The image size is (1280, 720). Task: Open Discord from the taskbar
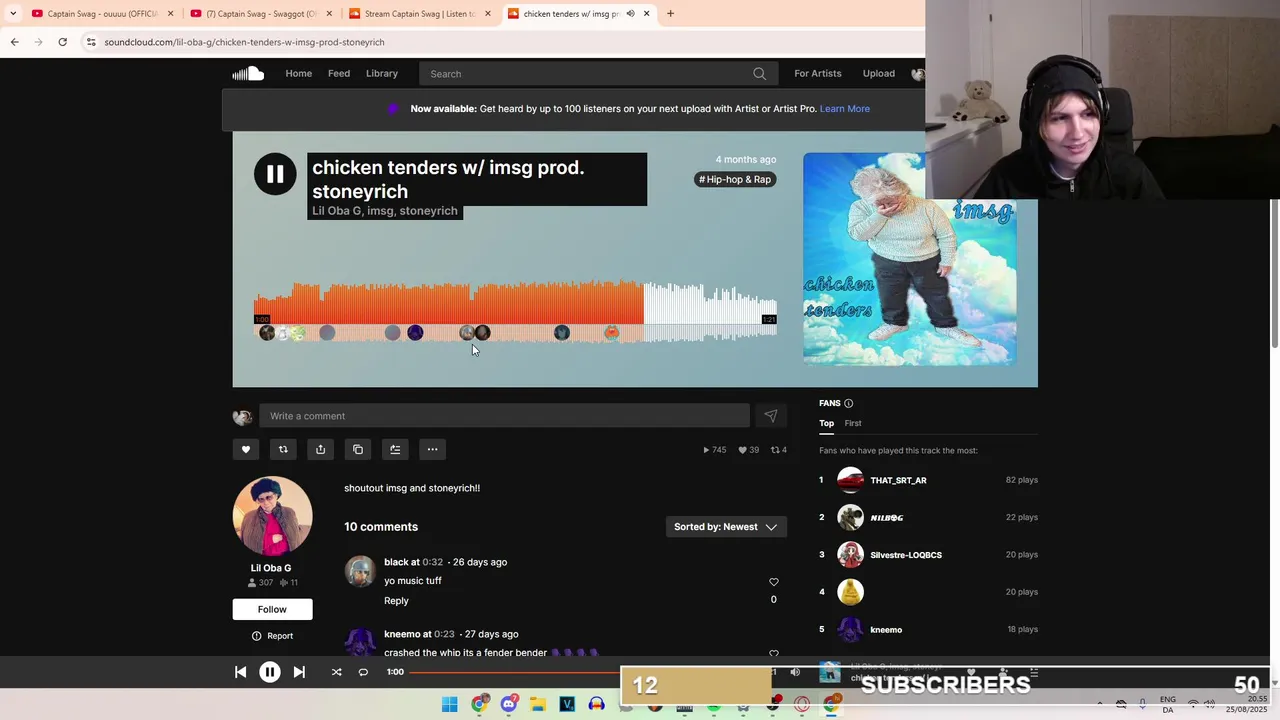point(508,704)
